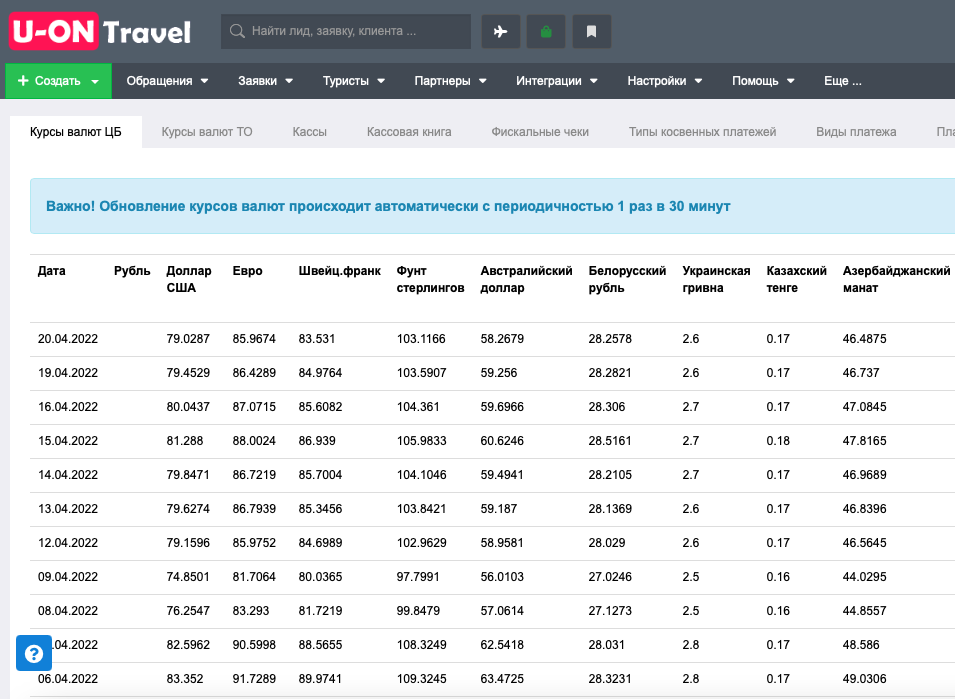This screenshot has height=699, width=955.
Task: Select the Фискальные чеки tab
Action: coord(540,132)
